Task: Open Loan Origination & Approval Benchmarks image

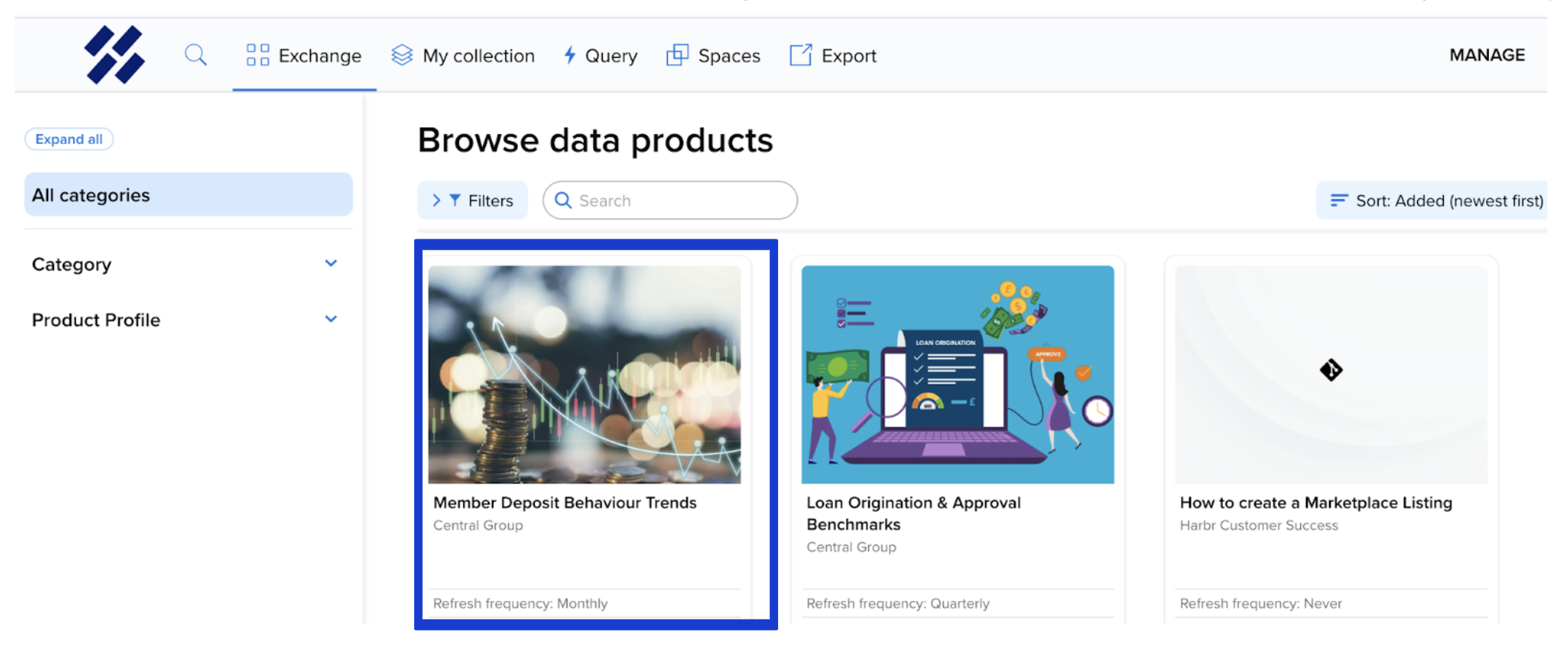Action: pos(957,375)
